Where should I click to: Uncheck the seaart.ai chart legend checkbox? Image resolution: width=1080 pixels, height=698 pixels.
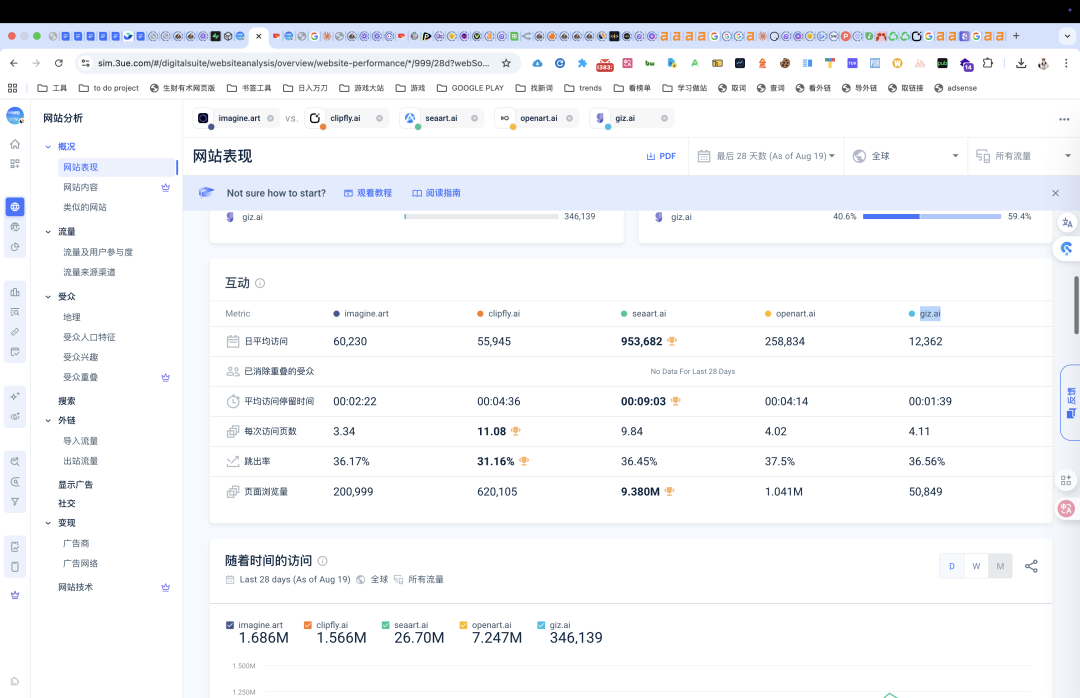pyautogui.click(x=386, y=625)
